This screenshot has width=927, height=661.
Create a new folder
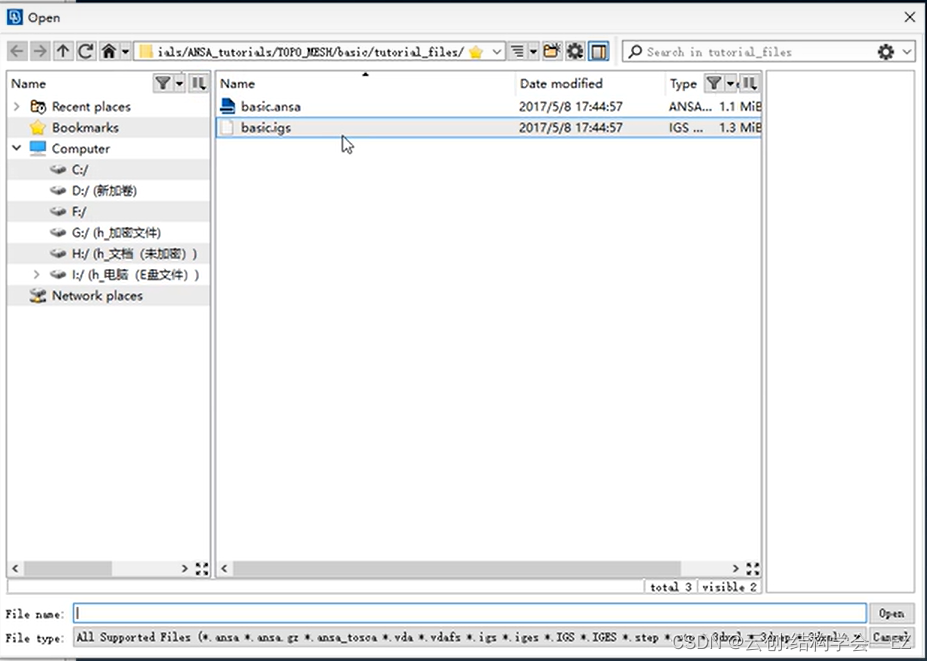[552, 51]
